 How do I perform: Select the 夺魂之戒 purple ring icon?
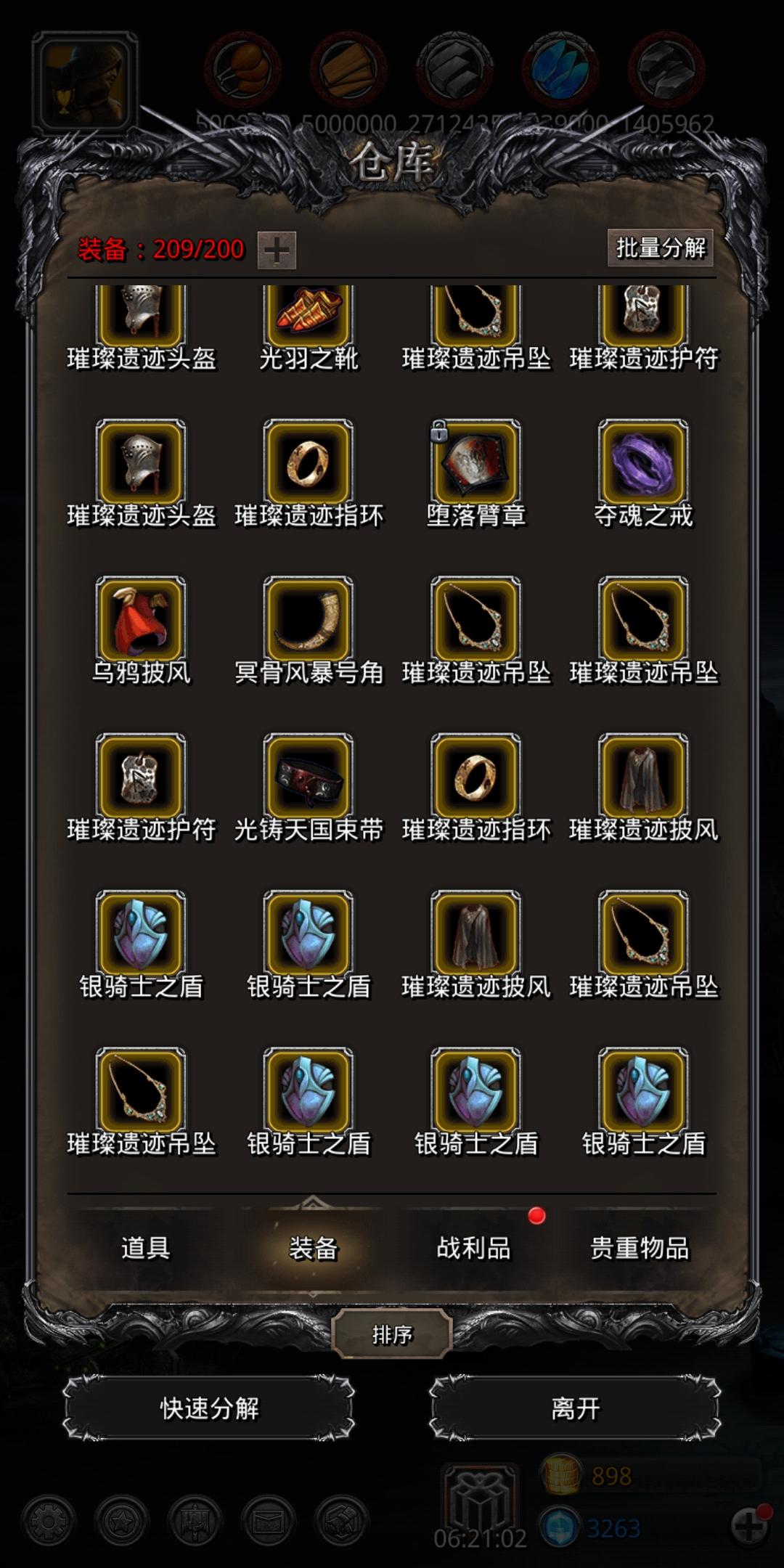[643, 463]
